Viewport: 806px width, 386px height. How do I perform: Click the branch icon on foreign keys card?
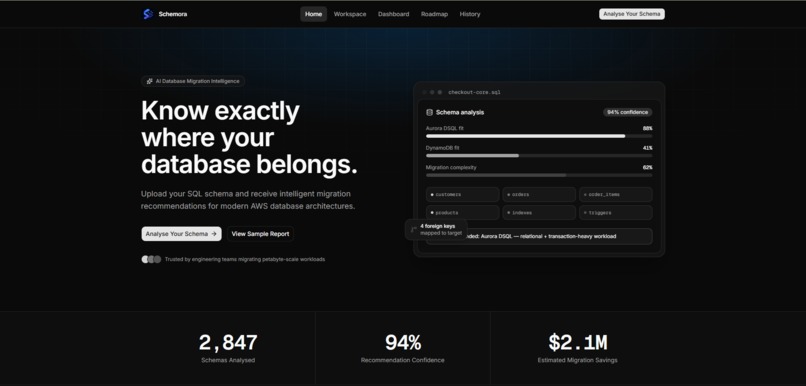pos(413,230)
